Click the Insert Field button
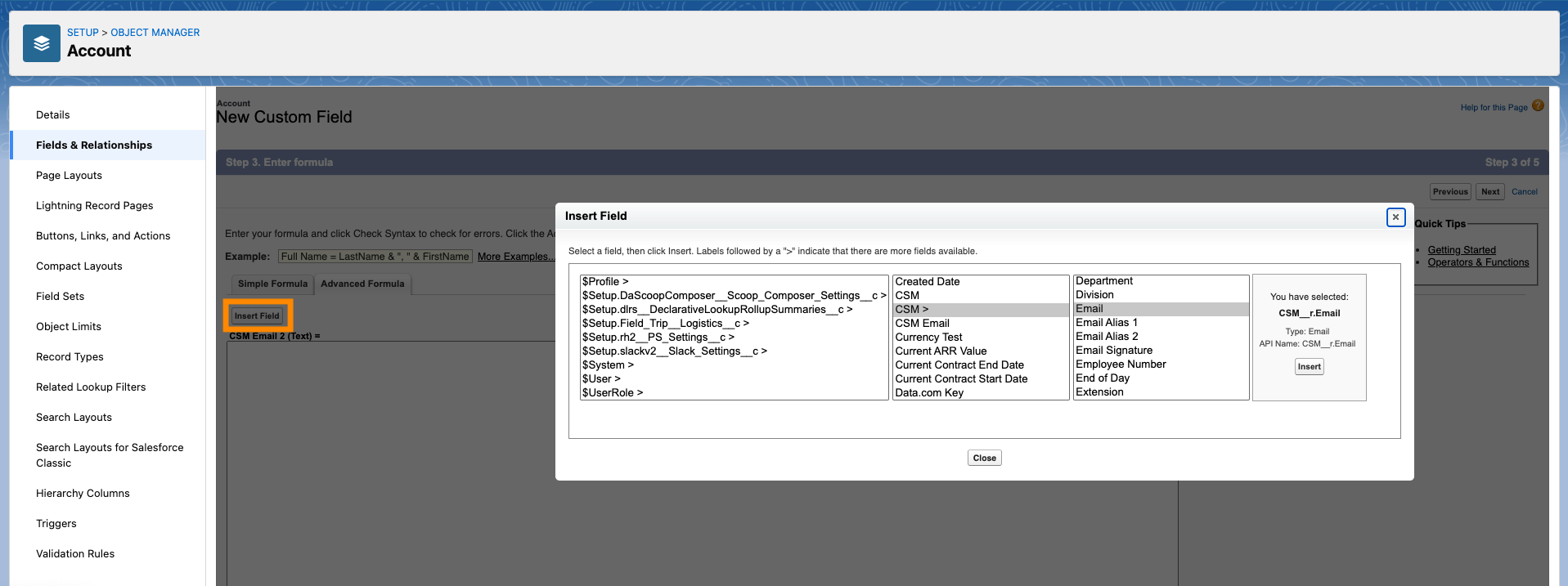 pyautogui.click(x=257, y=316)
